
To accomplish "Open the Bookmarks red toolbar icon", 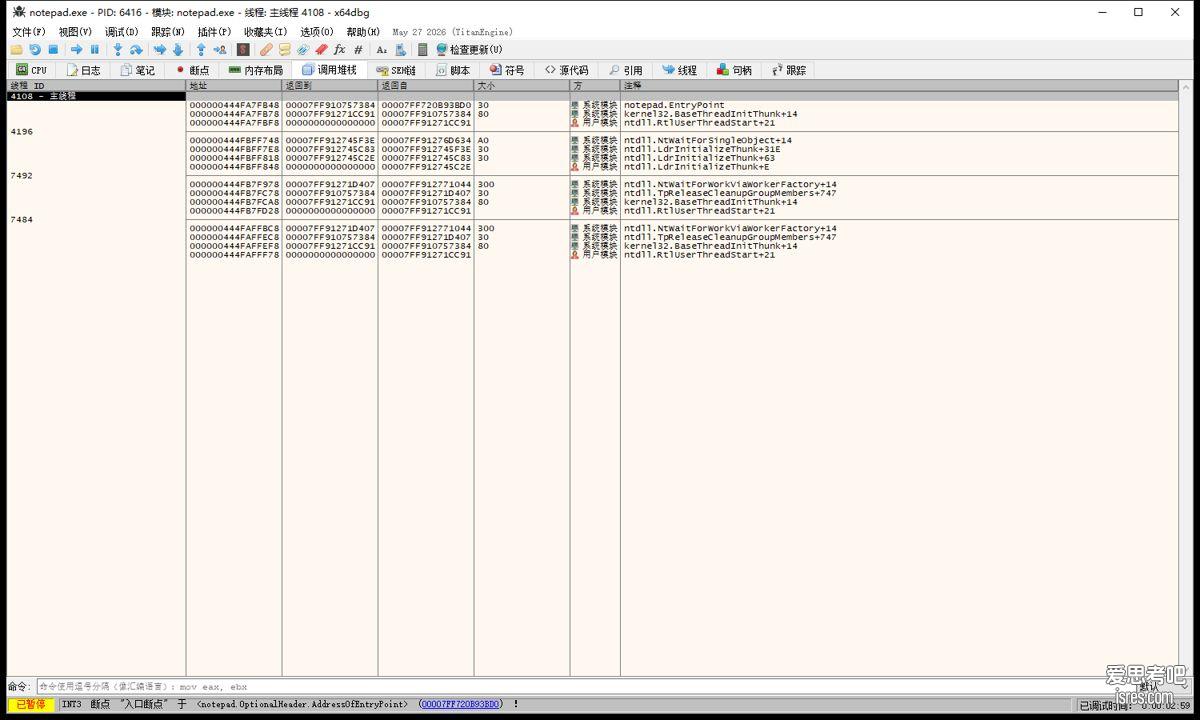I will 321,49.
